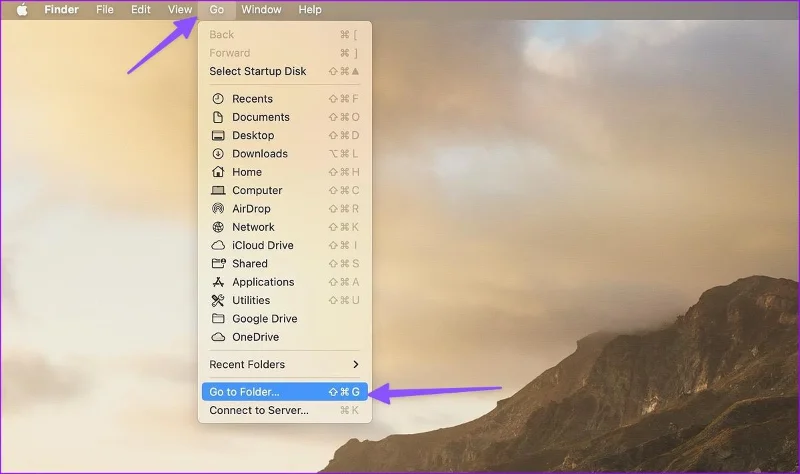The height and width of the screenshot is (474, 800).
Task: Click the Network globe icon
Action: [218, 227]
